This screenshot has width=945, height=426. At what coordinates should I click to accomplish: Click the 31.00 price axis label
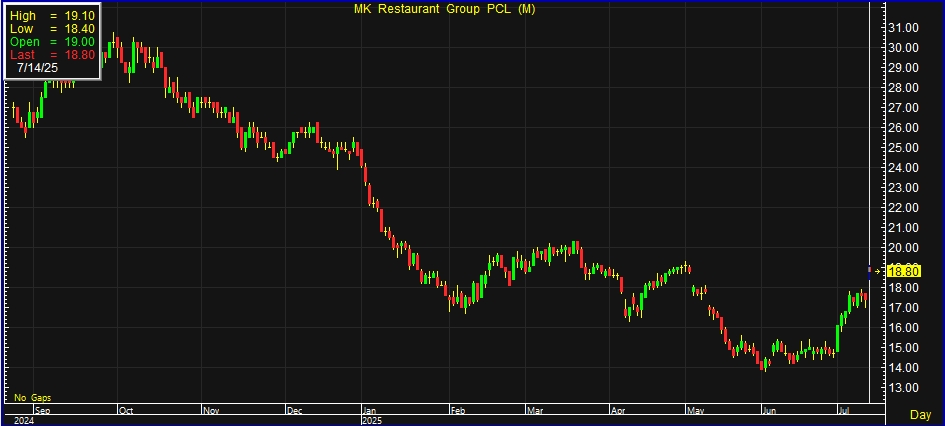[903, 28]
